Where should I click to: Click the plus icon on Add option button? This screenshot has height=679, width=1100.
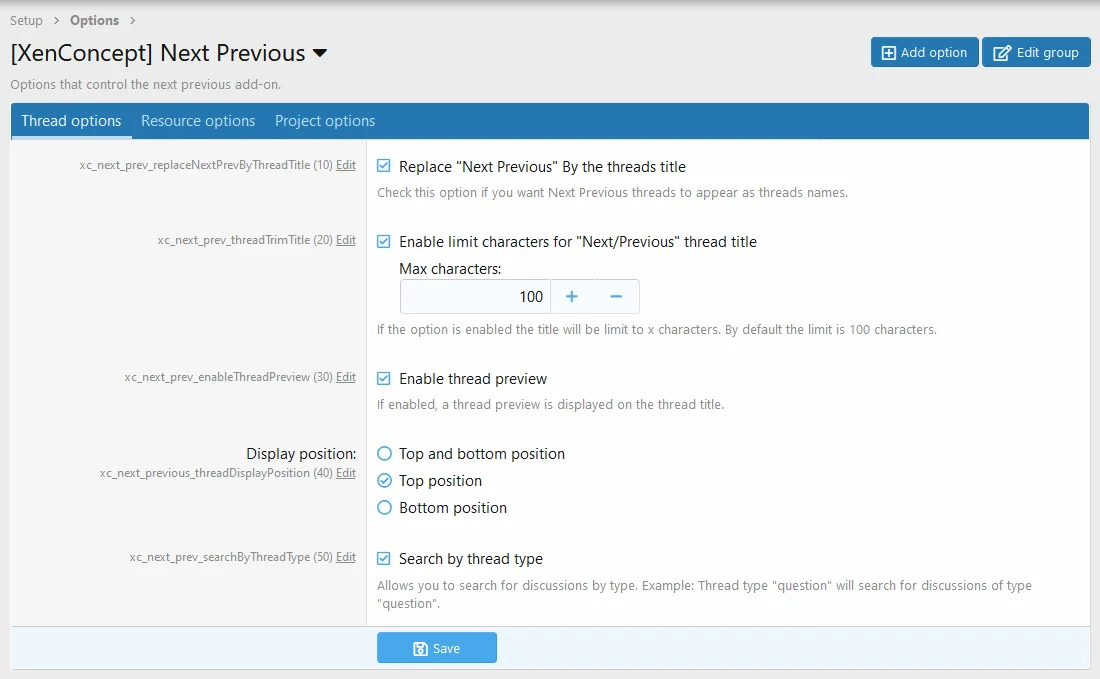point(886,51)
